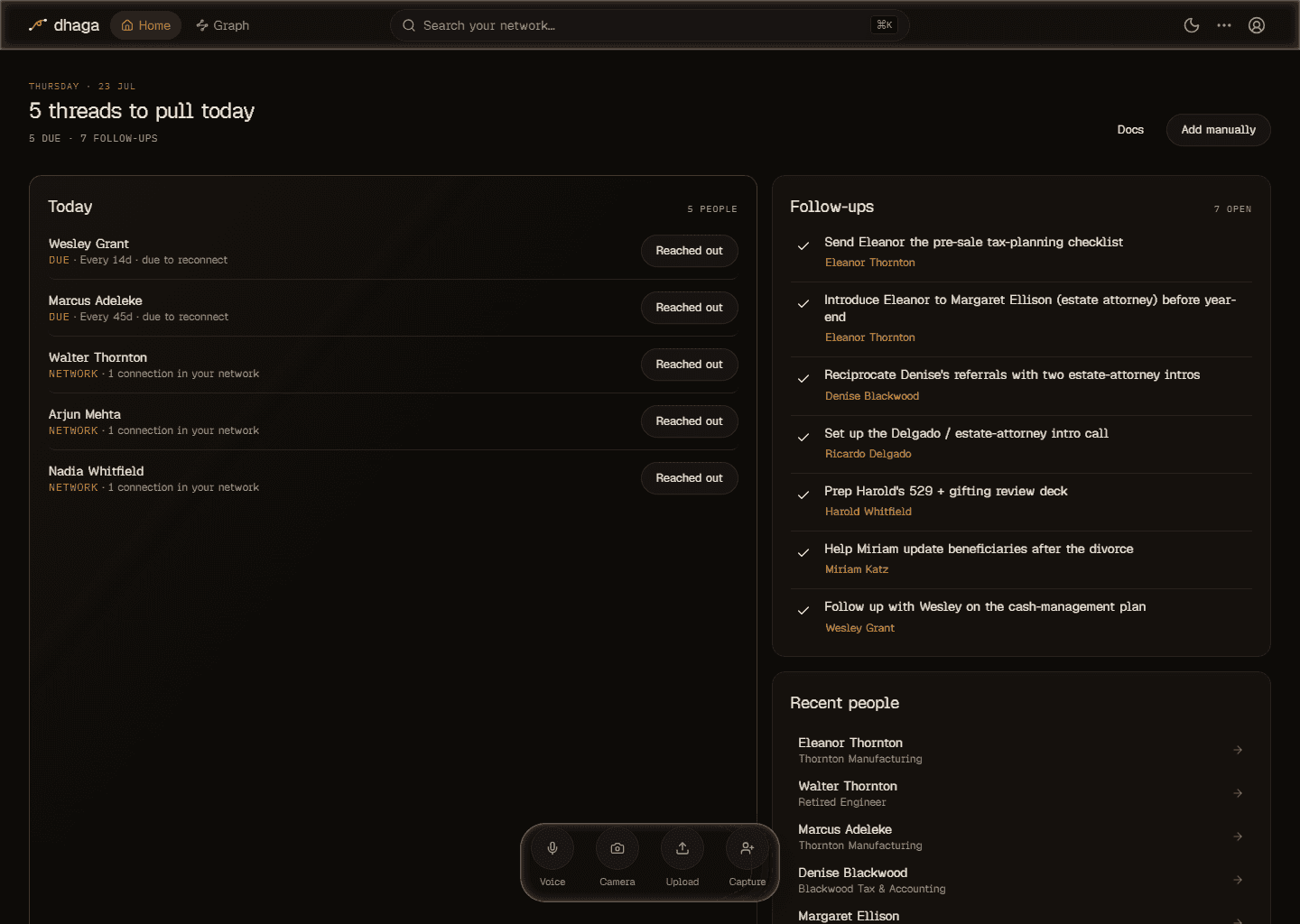1300x924 pixels.
Task: Open Denise Blackwood via the arrow in Recent people
Action: point(1238,880)
